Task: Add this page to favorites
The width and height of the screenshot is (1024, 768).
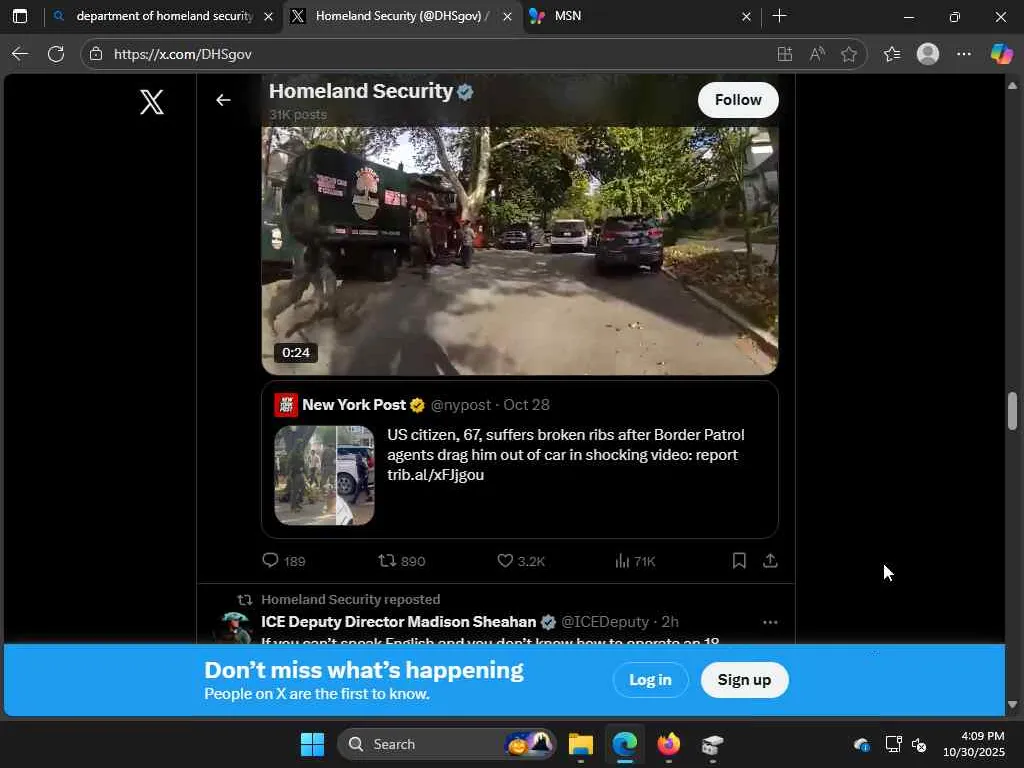Action: click(849, 54)
